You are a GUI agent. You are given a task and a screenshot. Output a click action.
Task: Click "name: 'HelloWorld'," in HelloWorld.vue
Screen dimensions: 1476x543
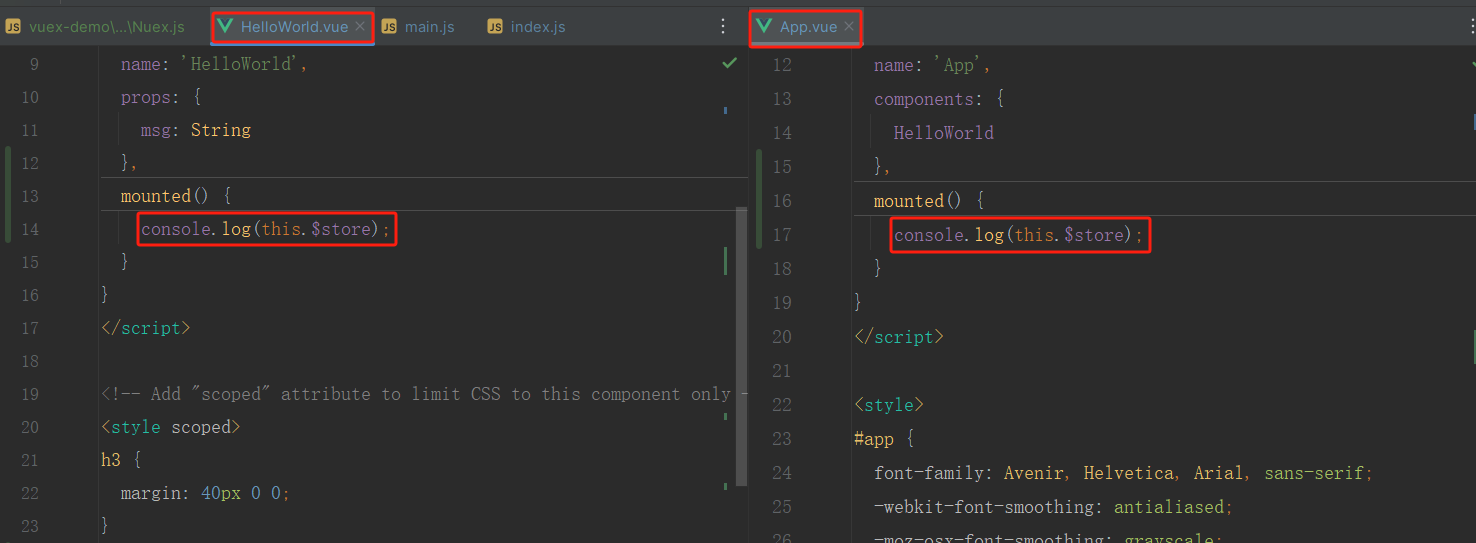tap(214, 64)
